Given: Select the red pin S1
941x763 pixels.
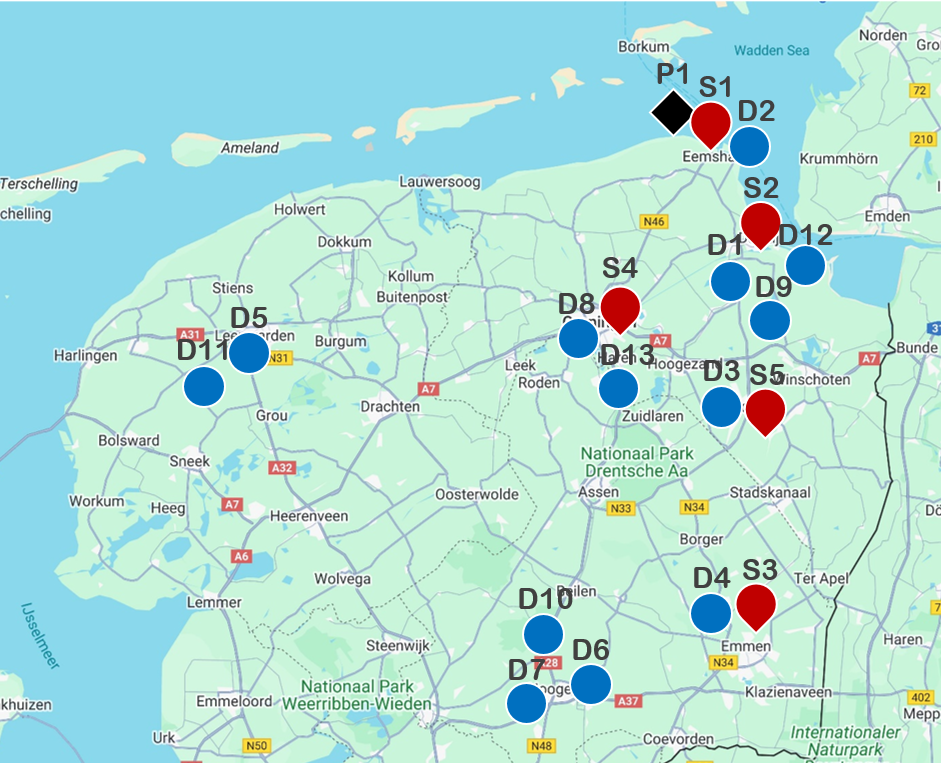Looking at the screenshot, I should 711,125.
